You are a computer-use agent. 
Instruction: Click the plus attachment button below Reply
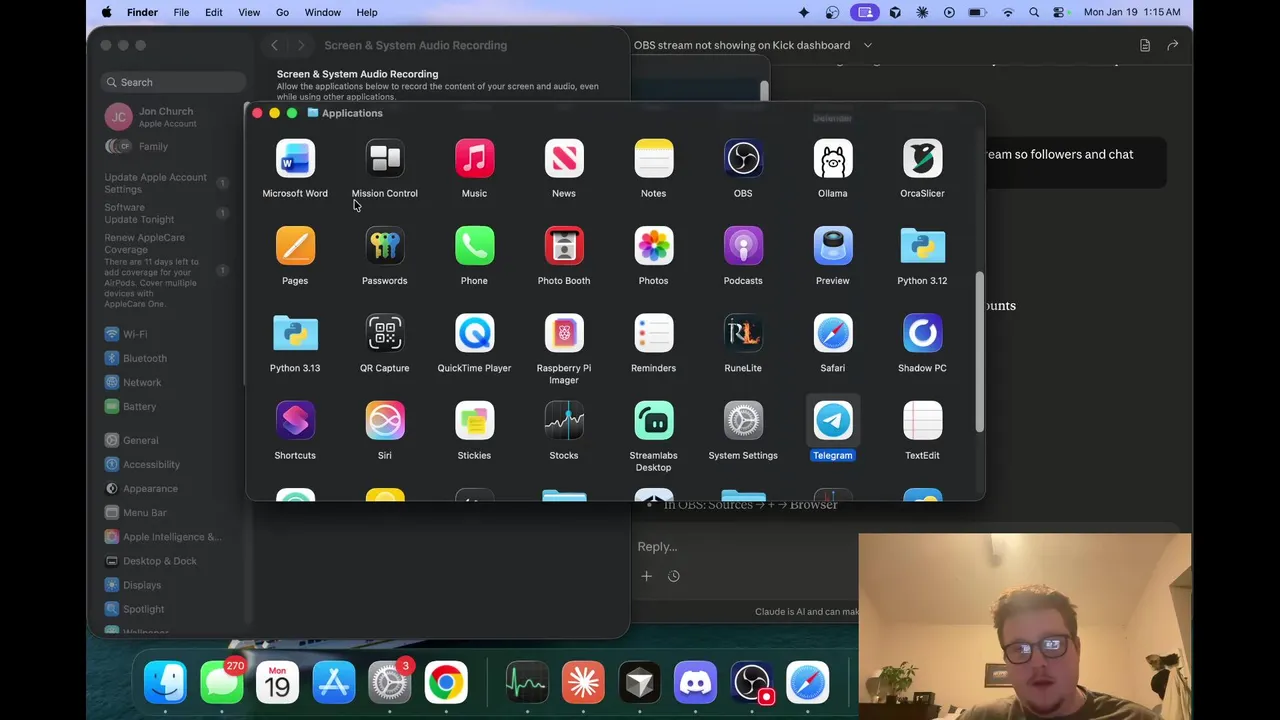pyautogui.click(x=646, y=576)
